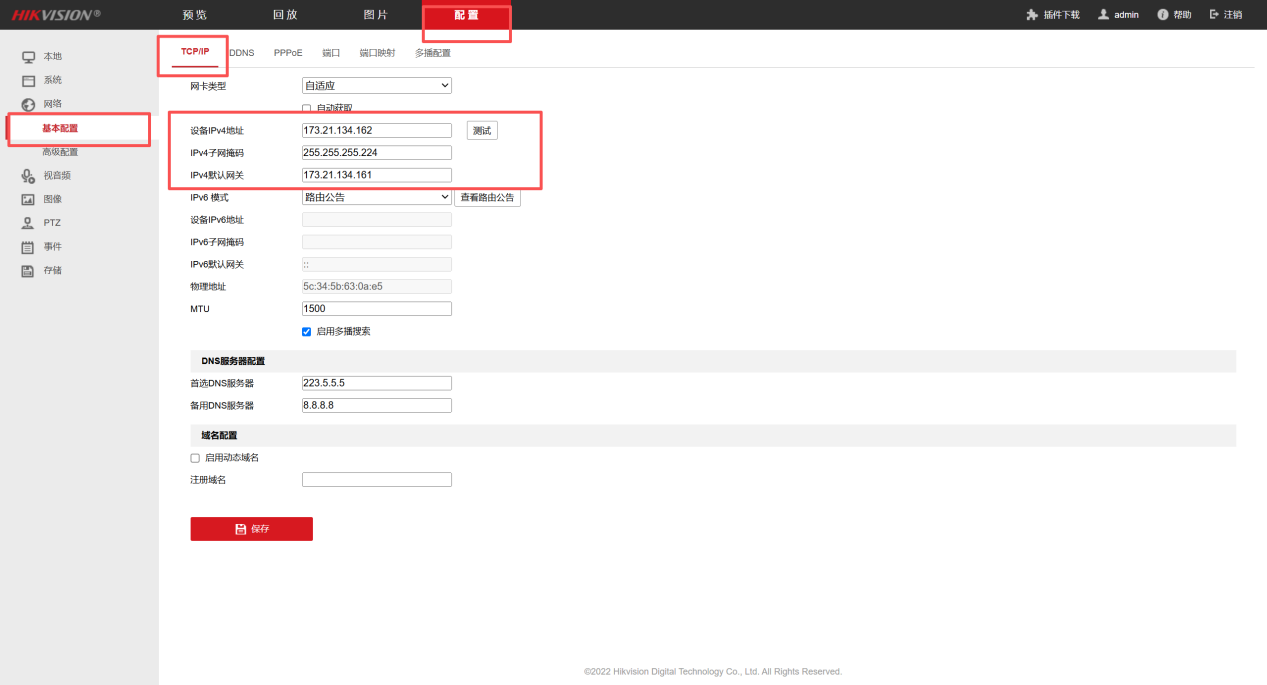Open 存储 via the disk icon
Image resolution: width=1267 pixels, height=685 pixels.
pos(29,271)
